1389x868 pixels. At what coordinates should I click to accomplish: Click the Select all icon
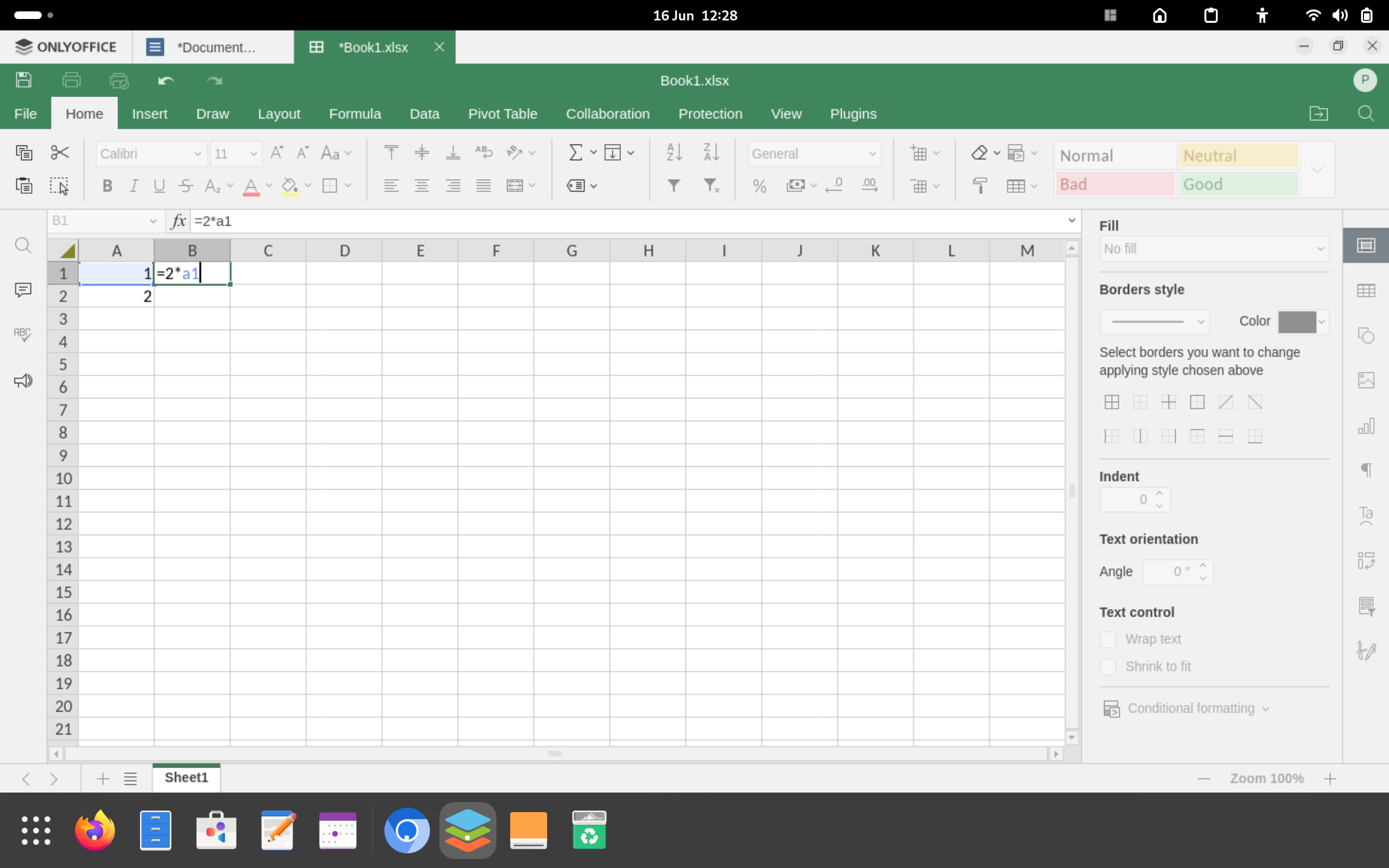59,186
